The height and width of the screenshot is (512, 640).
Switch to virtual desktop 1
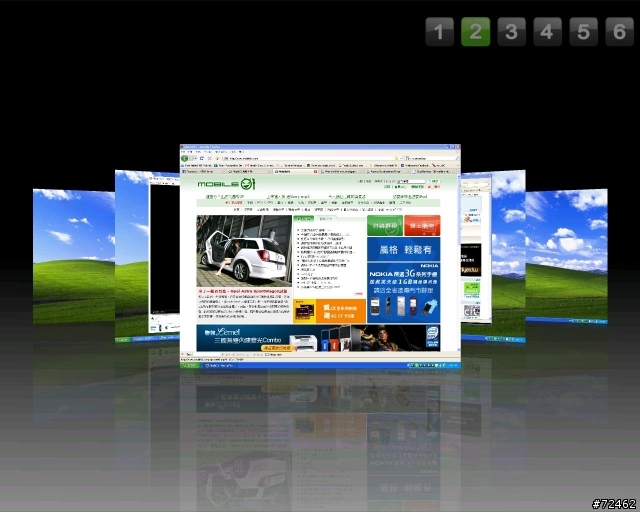pos(439,31)
